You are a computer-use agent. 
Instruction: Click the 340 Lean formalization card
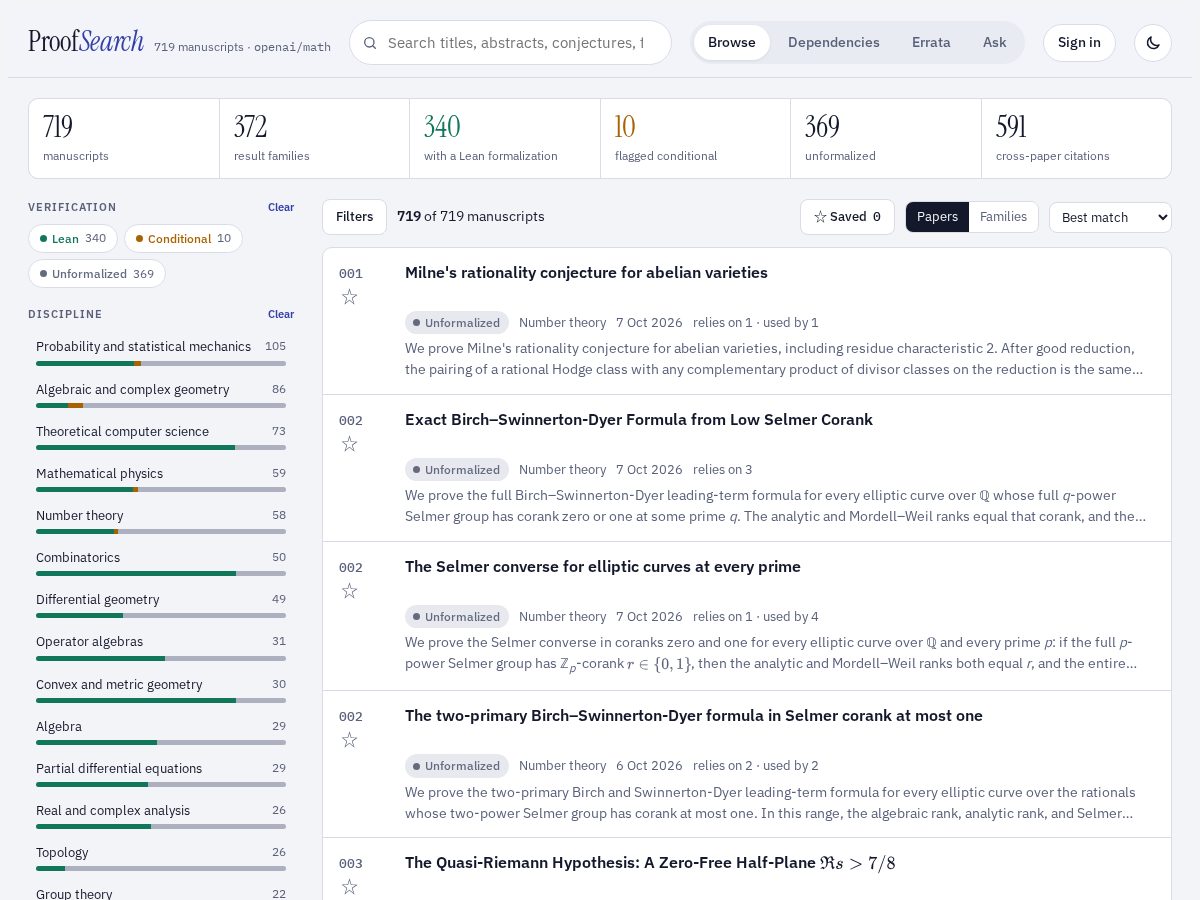tap(505, 139)
